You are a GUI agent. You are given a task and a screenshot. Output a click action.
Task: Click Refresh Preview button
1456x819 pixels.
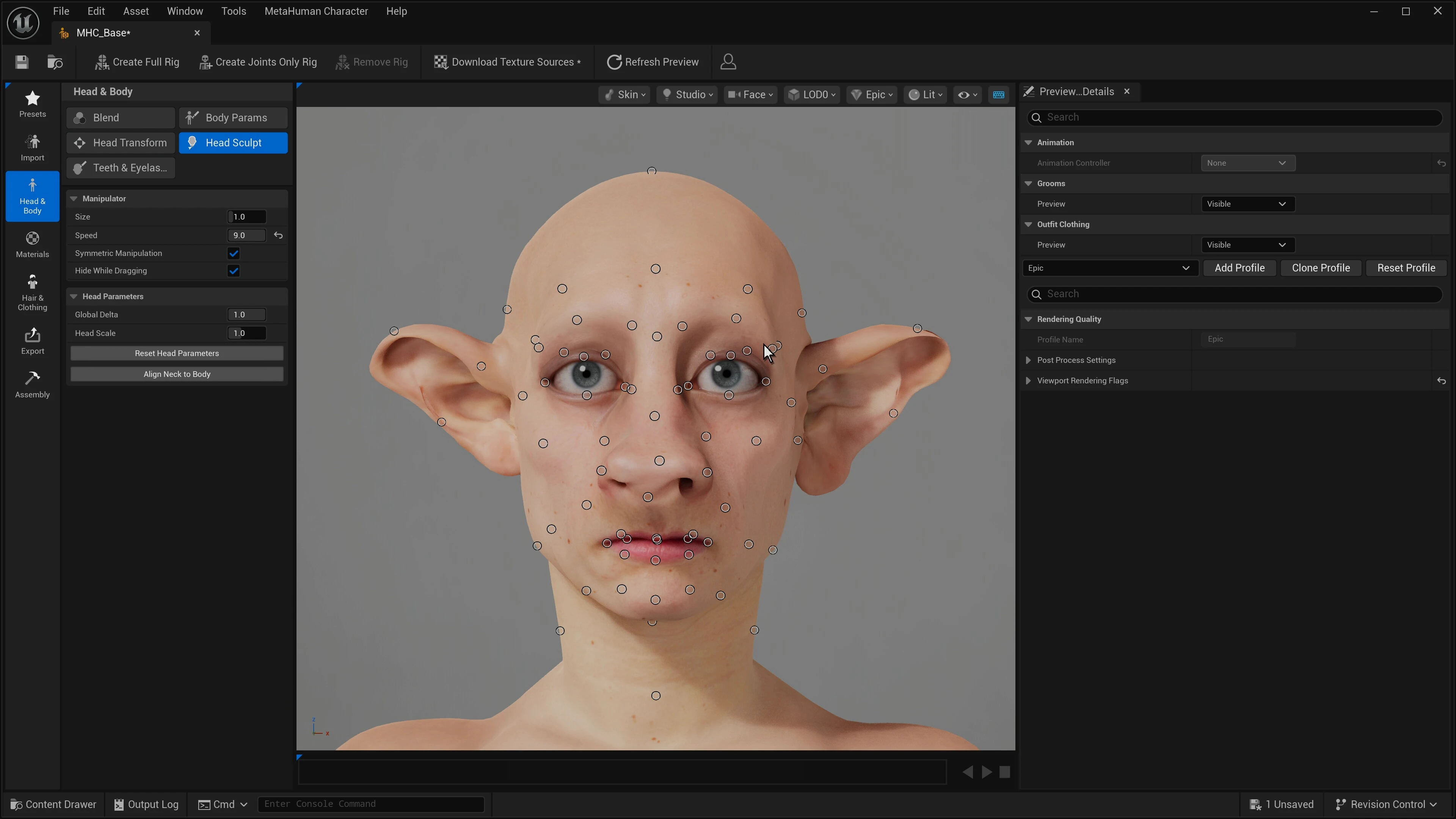tap(652, 62)
